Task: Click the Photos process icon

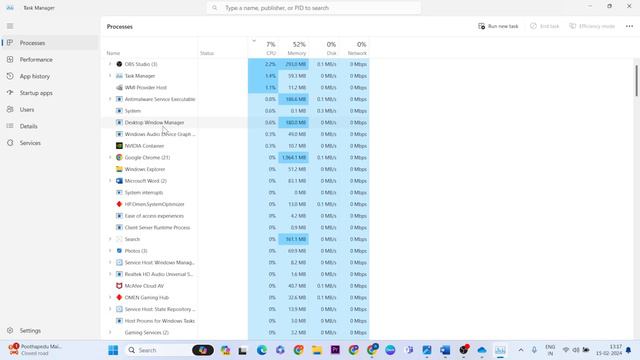Action: coord(119,251)
